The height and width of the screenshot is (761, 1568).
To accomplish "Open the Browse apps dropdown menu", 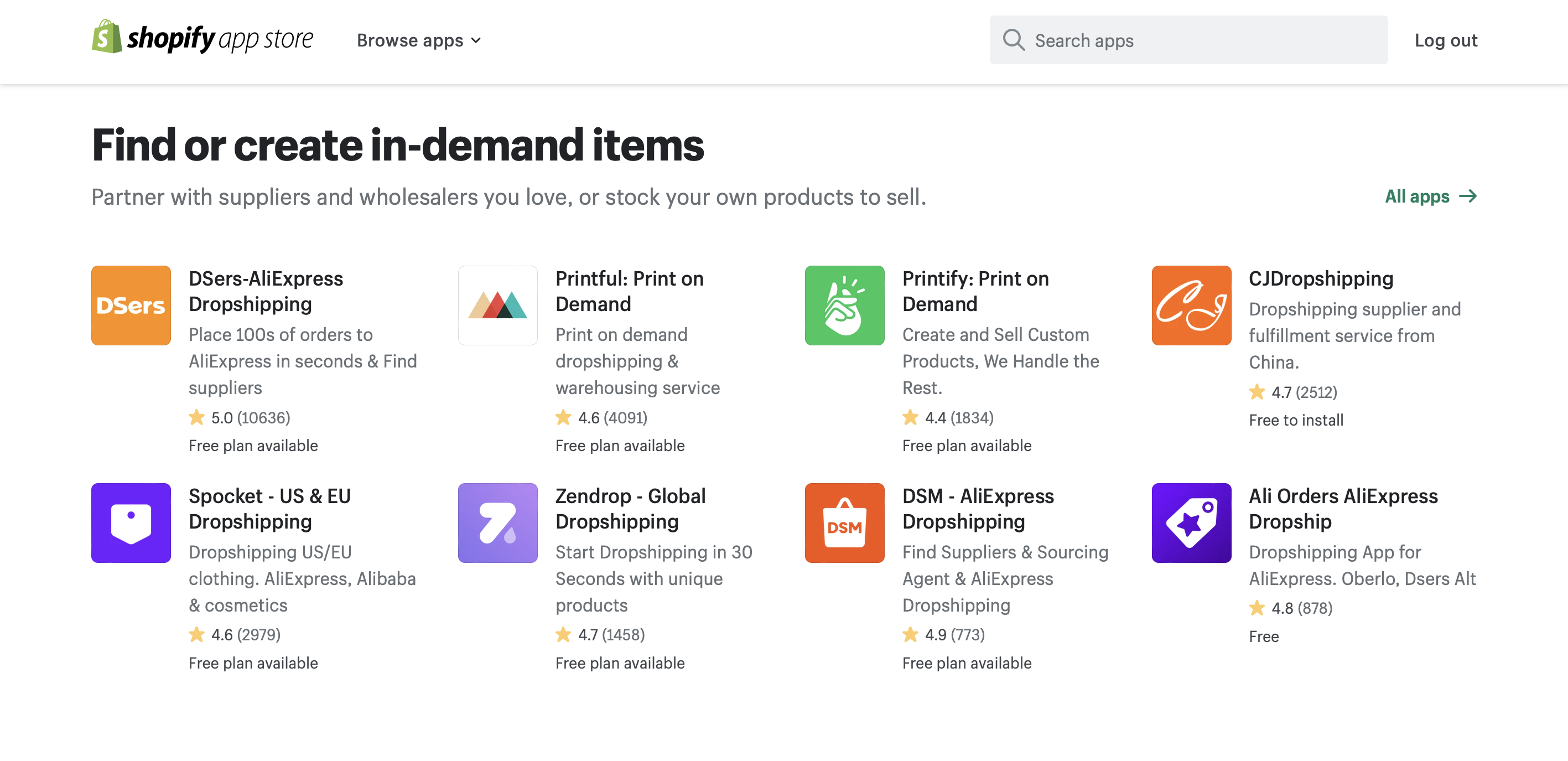I will [x=419, y=40].
